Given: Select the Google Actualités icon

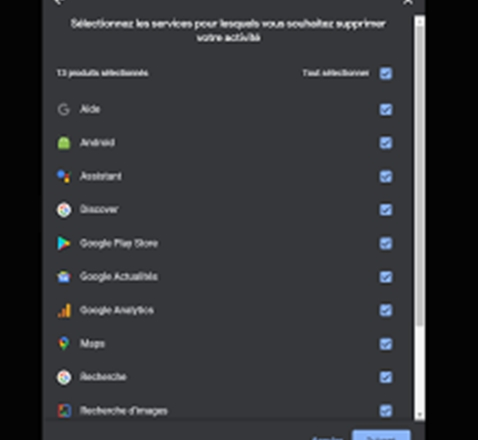Looking at the screenshot, I should 64,277.
